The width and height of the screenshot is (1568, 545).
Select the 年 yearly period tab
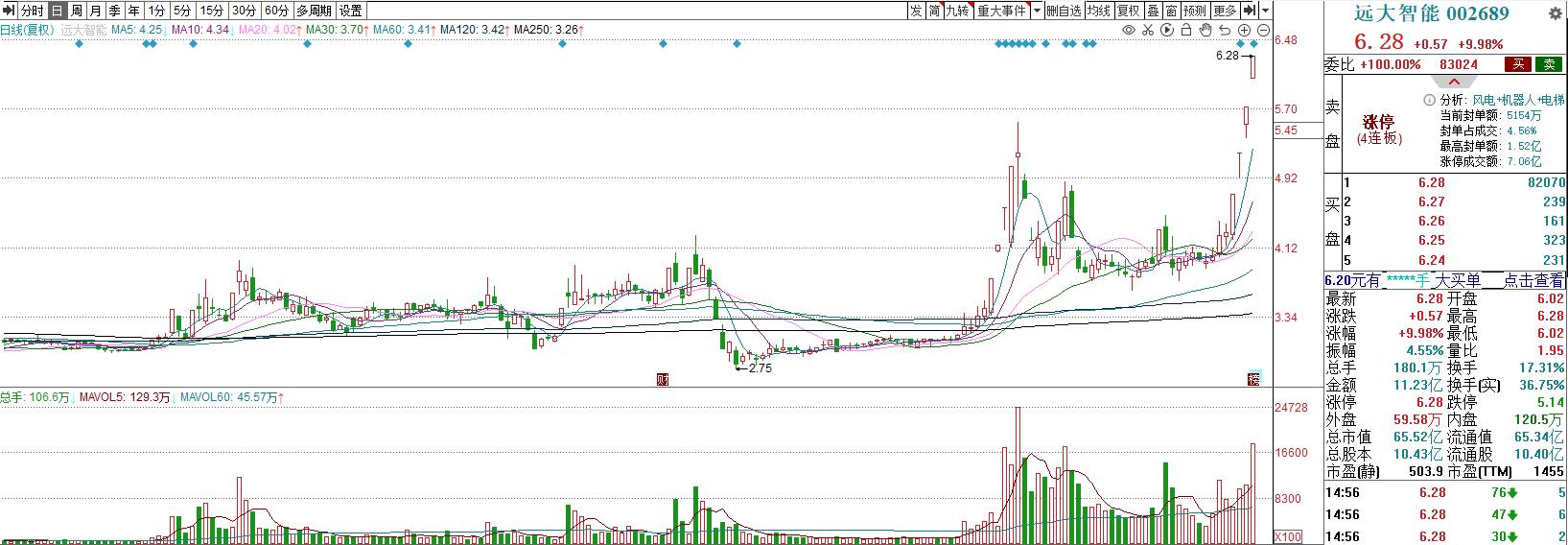point(133,11)
